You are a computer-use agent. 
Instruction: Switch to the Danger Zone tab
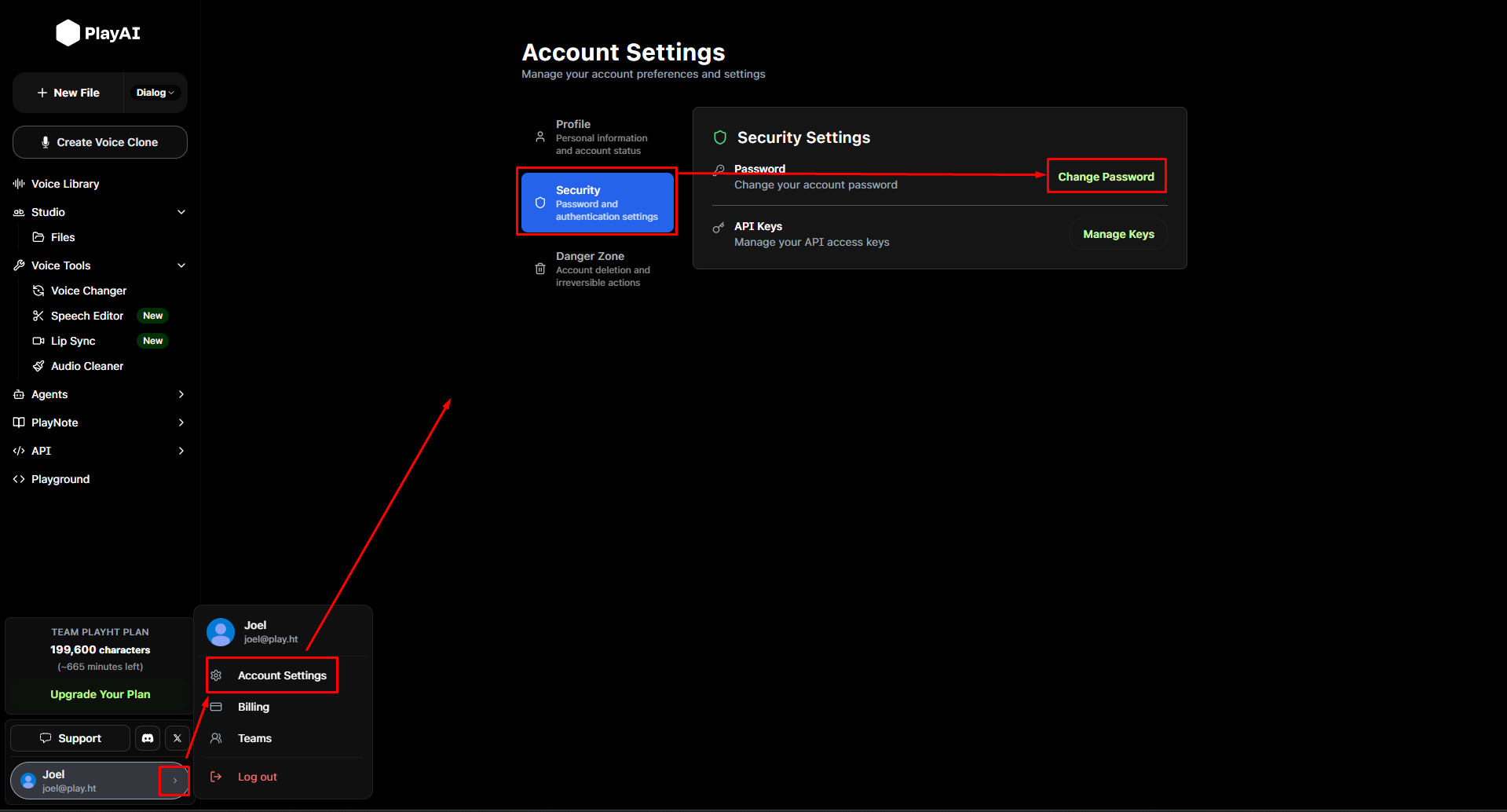click(598, 269)
